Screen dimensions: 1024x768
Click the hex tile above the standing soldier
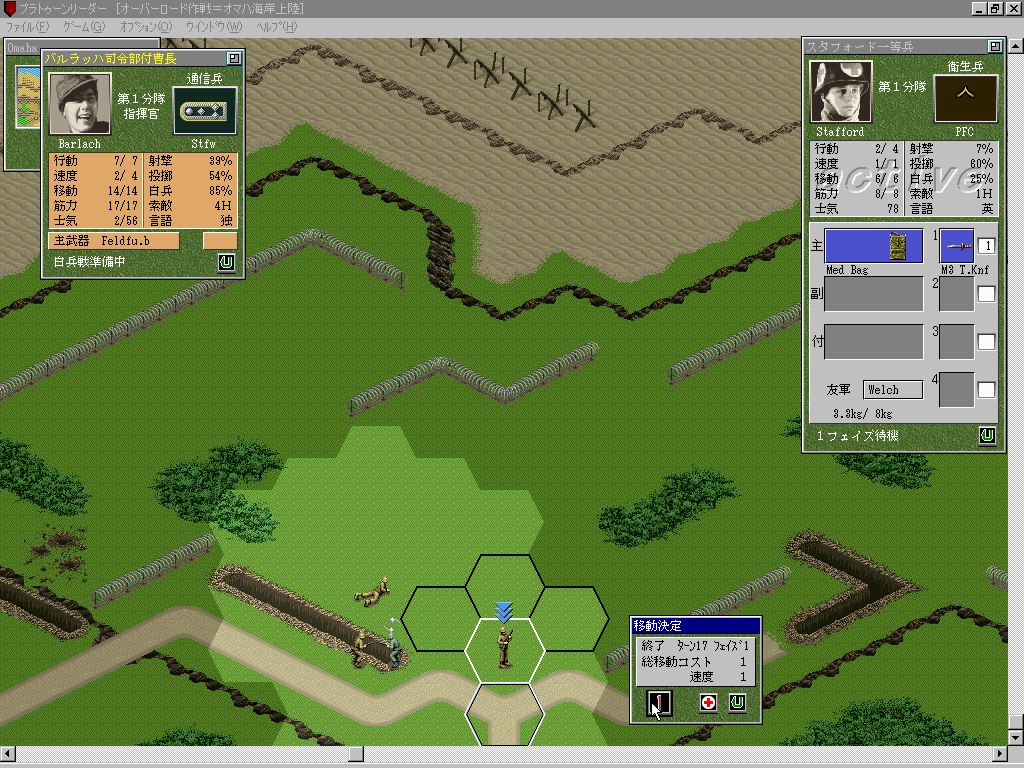[x=504, y=586]
